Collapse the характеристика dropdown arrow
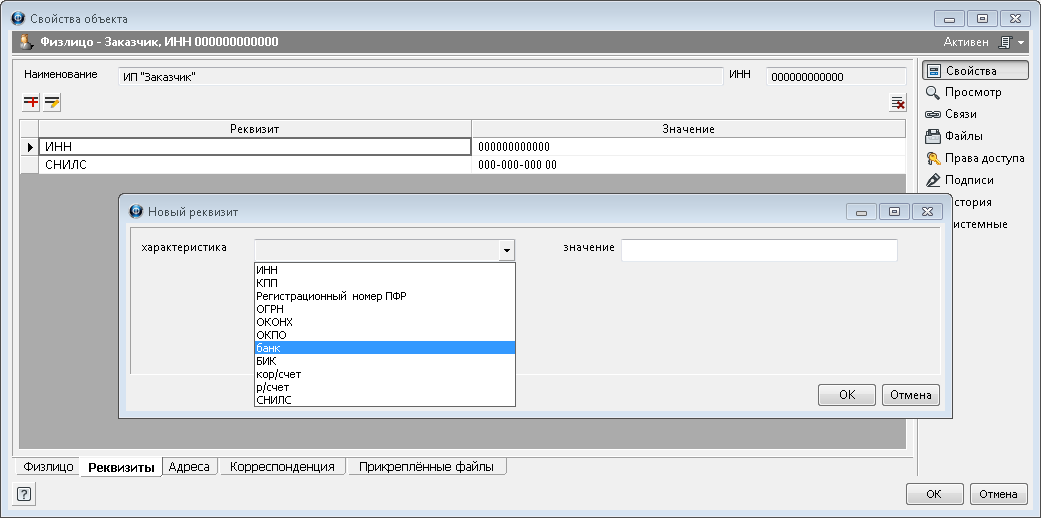The width and height of the screenshot is (1041, 518). (507, 250)
